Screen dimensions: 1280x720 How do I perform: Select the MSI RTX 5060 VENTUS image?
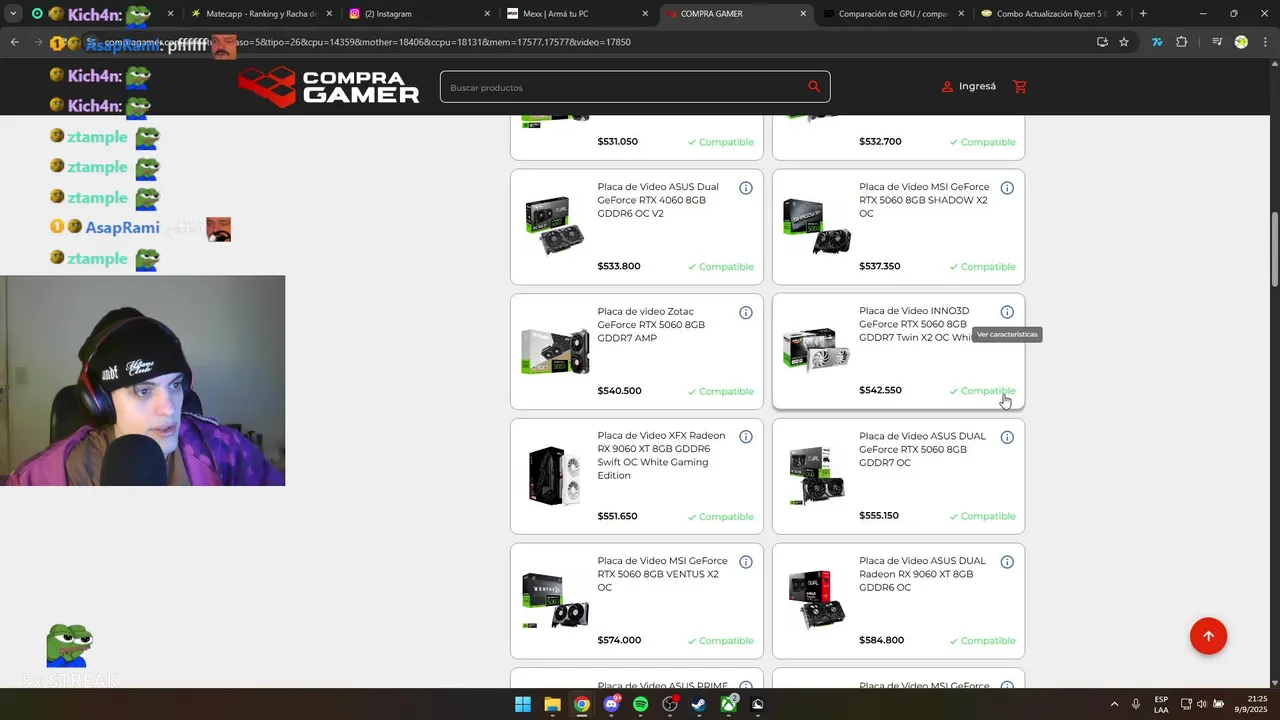point(555,600)
